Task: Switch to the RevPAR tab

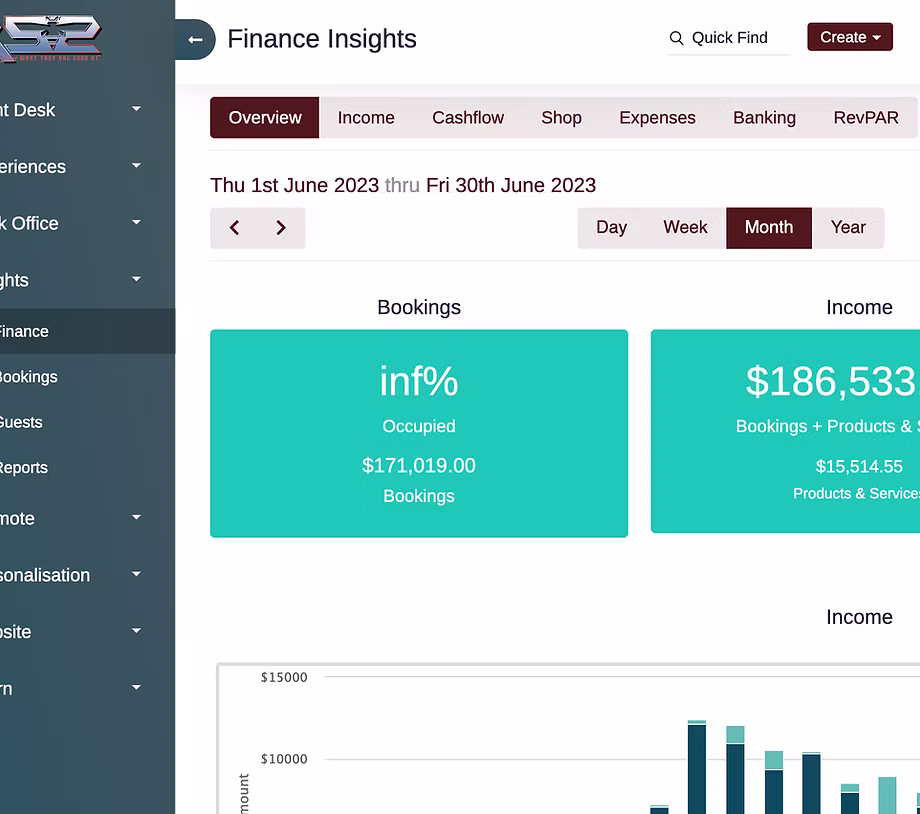Action: [865, 118]
